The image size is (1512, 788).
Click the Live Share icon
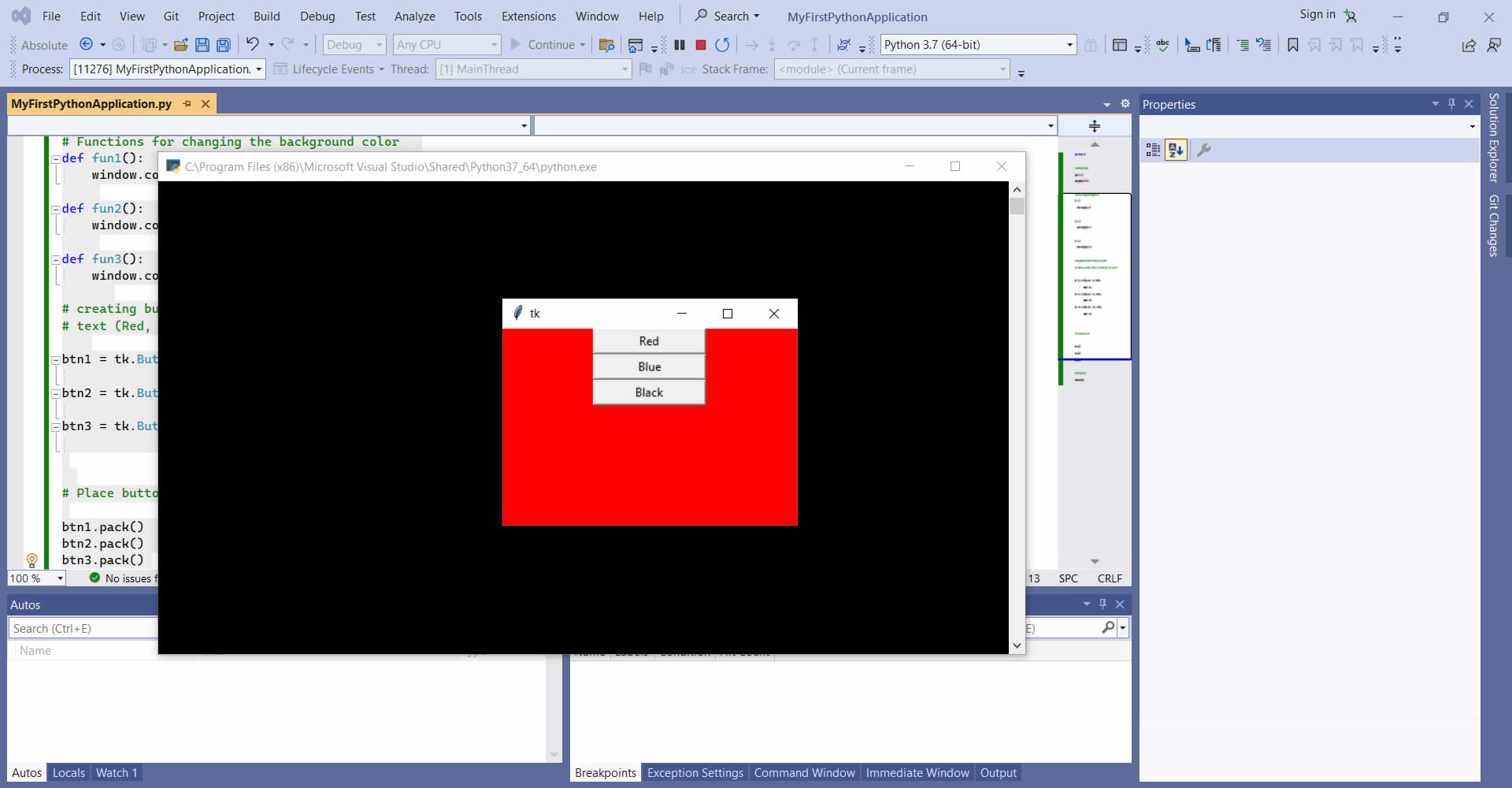coord(1469,45)
